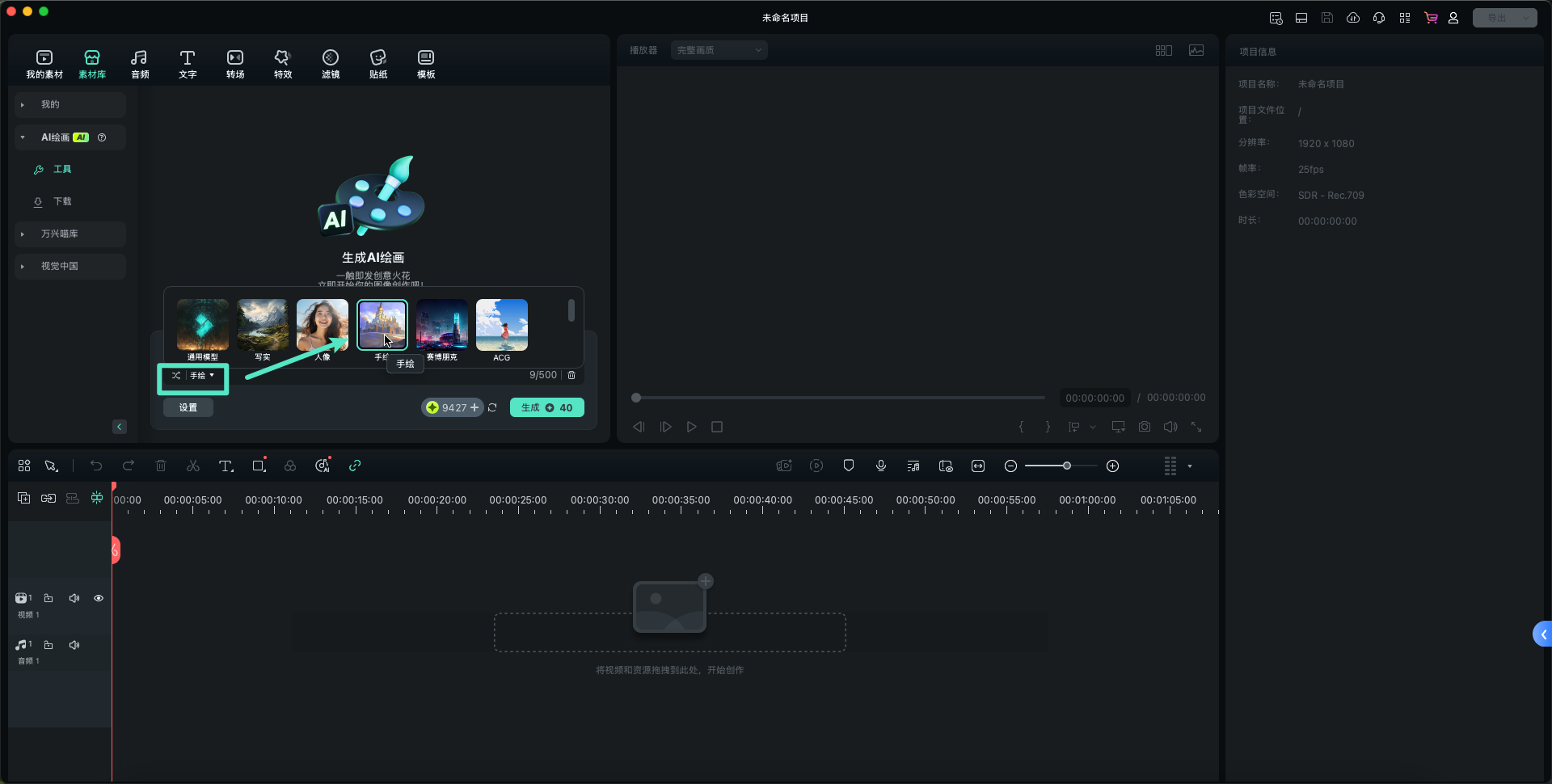Click the voiceover microphone icon

[x=881, y=466]
